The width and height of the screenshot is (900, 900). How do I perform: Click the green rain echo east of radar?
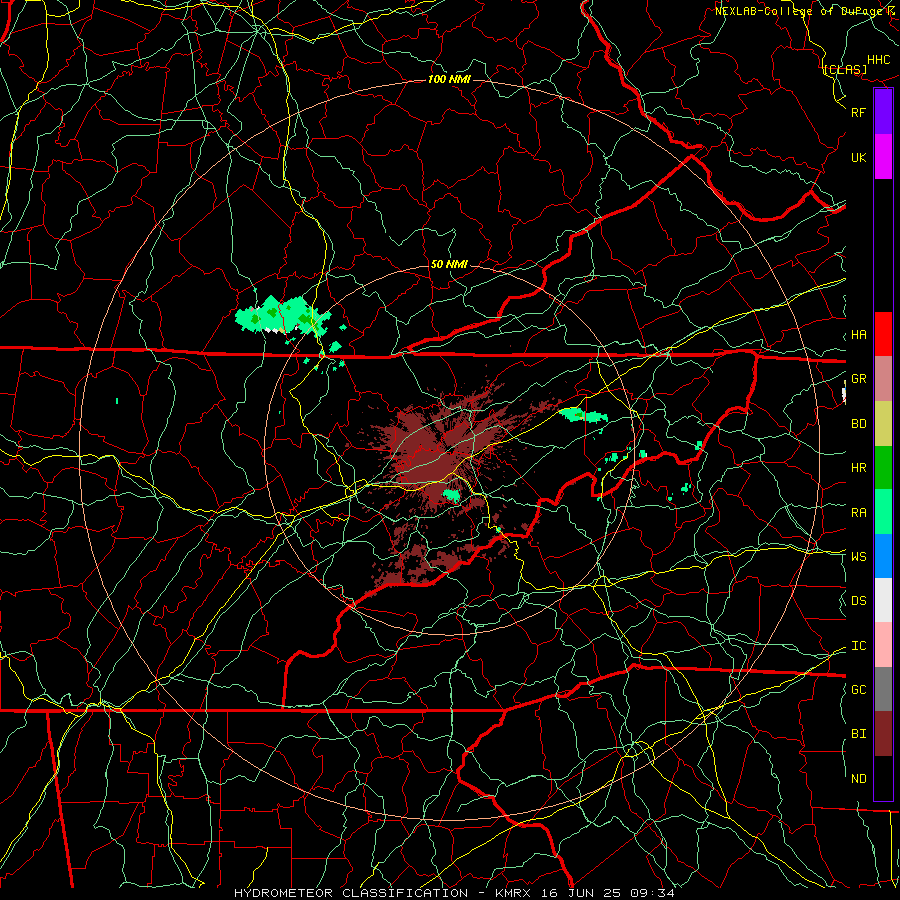coord(583,415)
